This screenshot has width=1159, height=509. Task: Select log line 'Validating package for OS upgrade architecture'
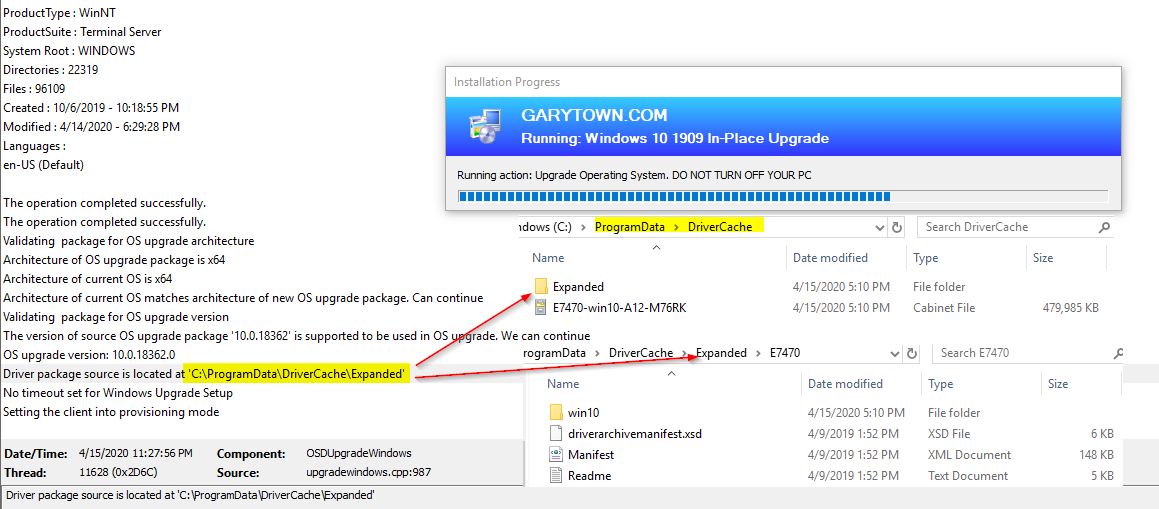129,241
